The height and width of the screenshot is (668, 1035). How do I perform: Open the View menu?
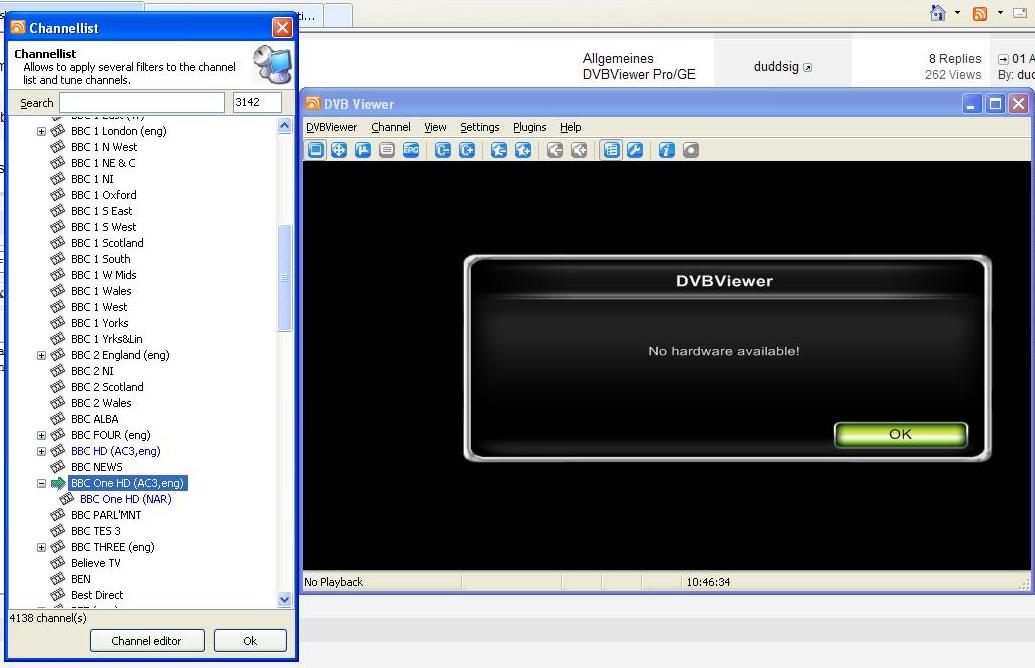(435, 127)
